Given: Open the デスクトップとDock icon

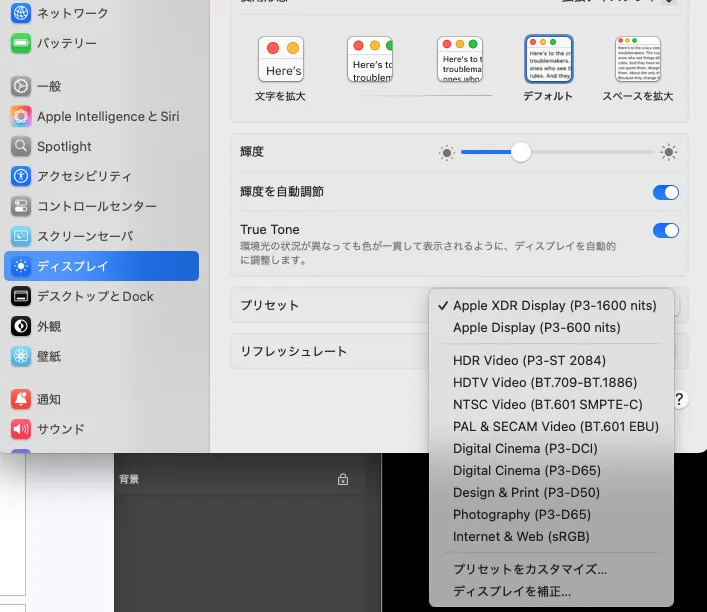Looking at the screenshot, I should click(x=21, y=296).
